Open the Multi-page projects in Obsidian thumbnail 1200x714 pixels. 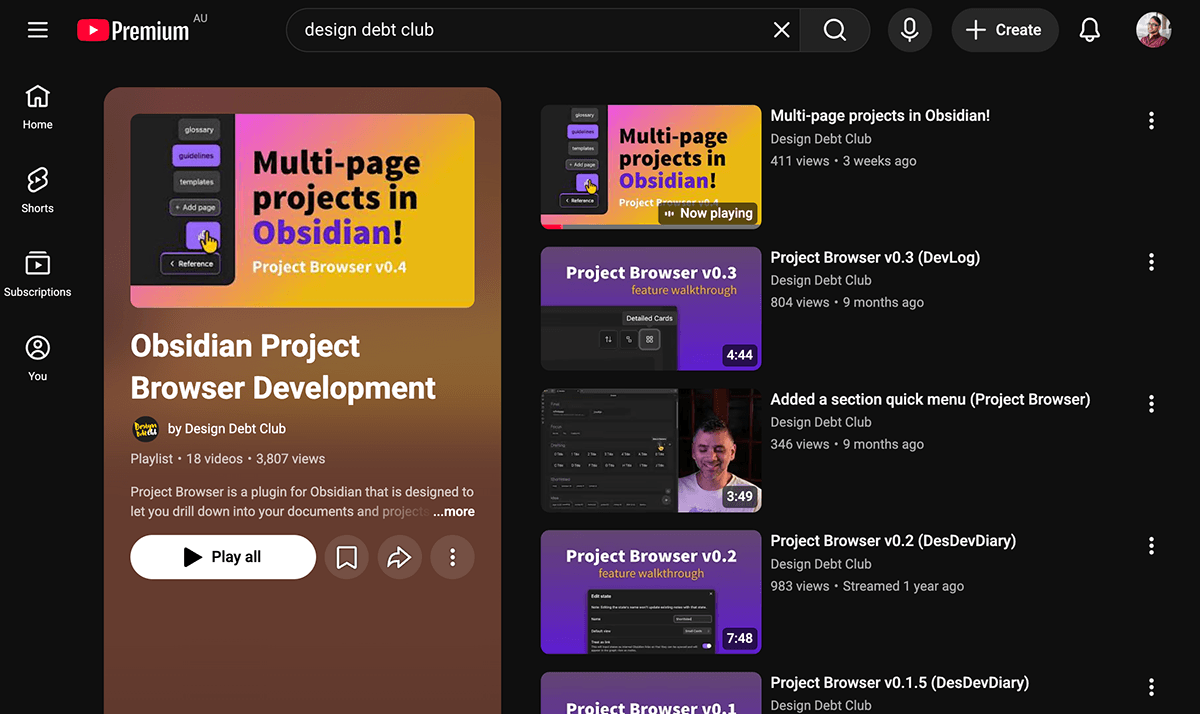(x=651, y=167)
